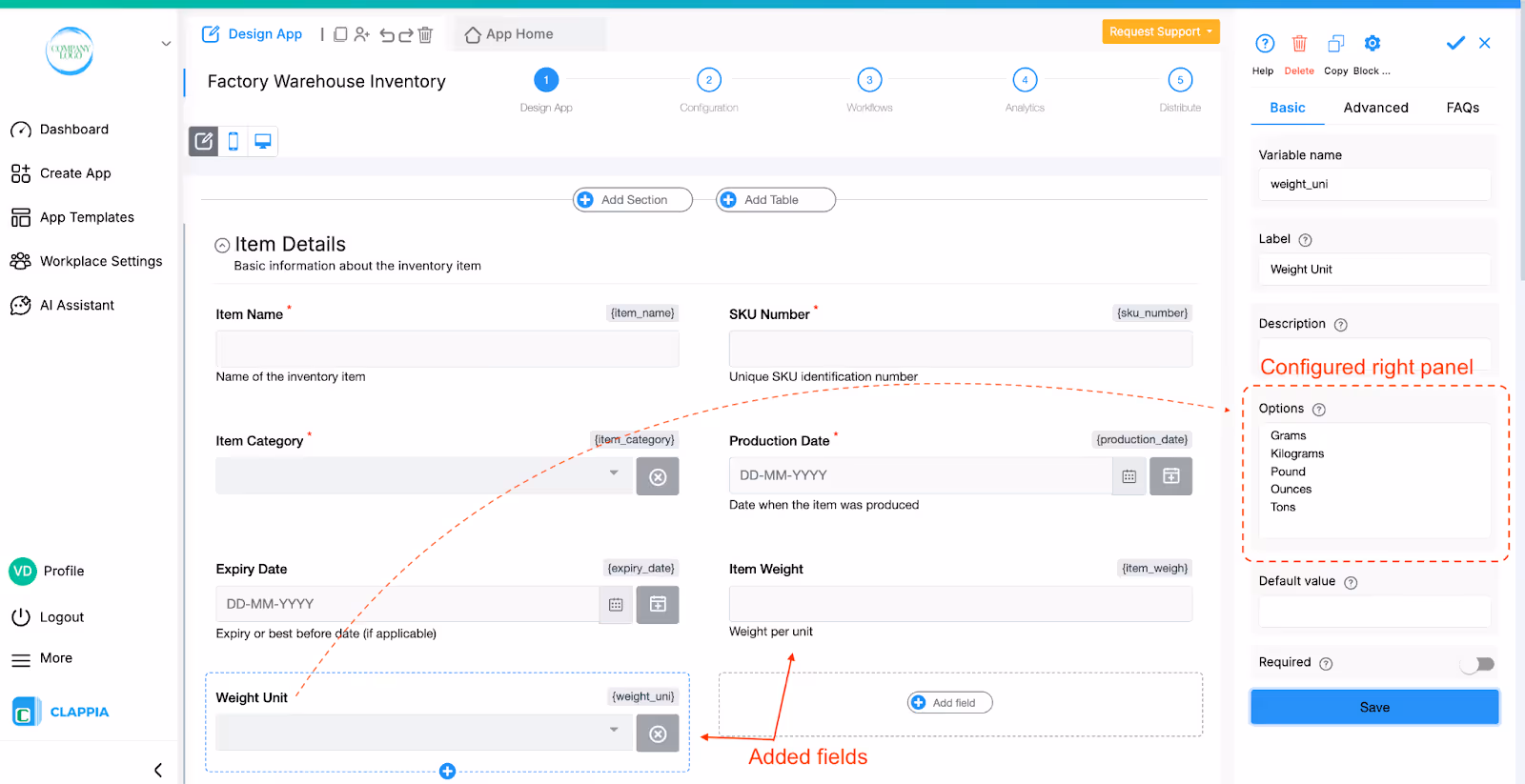Click the undo arrow icon
Viewport: 1525px width, 784px height.
(387, 35)
